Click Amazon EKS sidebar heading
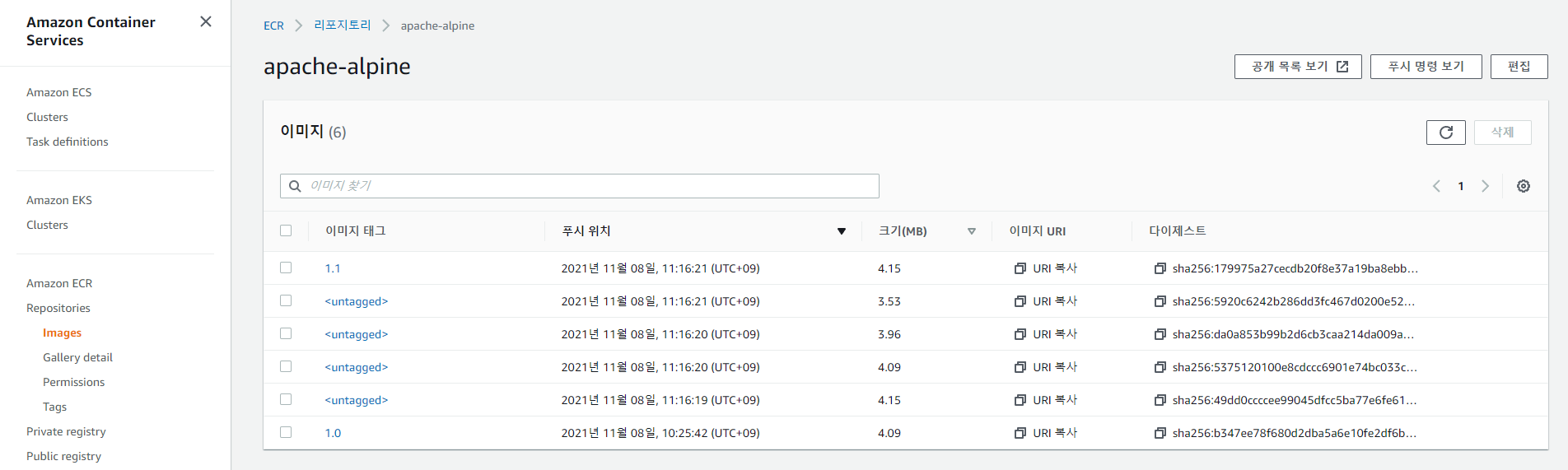1568x470 pixels. point(59,200)
